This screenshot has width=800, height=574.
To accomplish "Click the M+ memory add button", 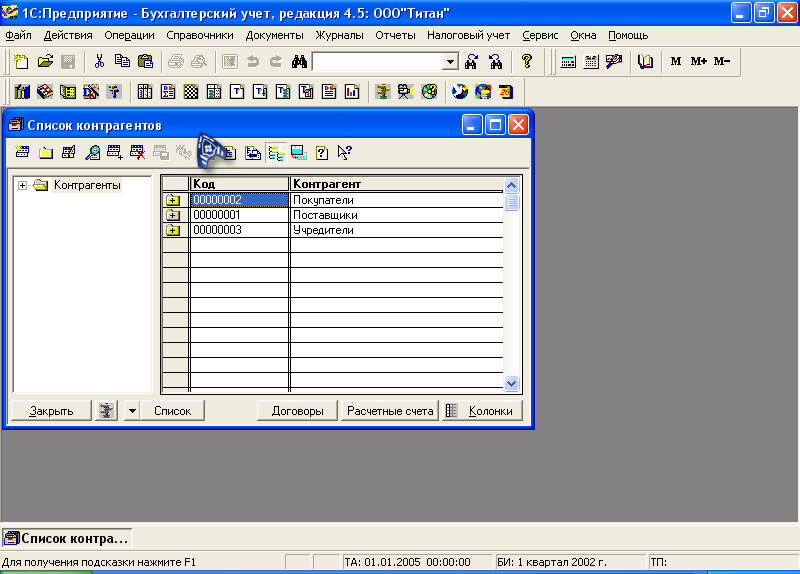I will (x=698, y=61).
